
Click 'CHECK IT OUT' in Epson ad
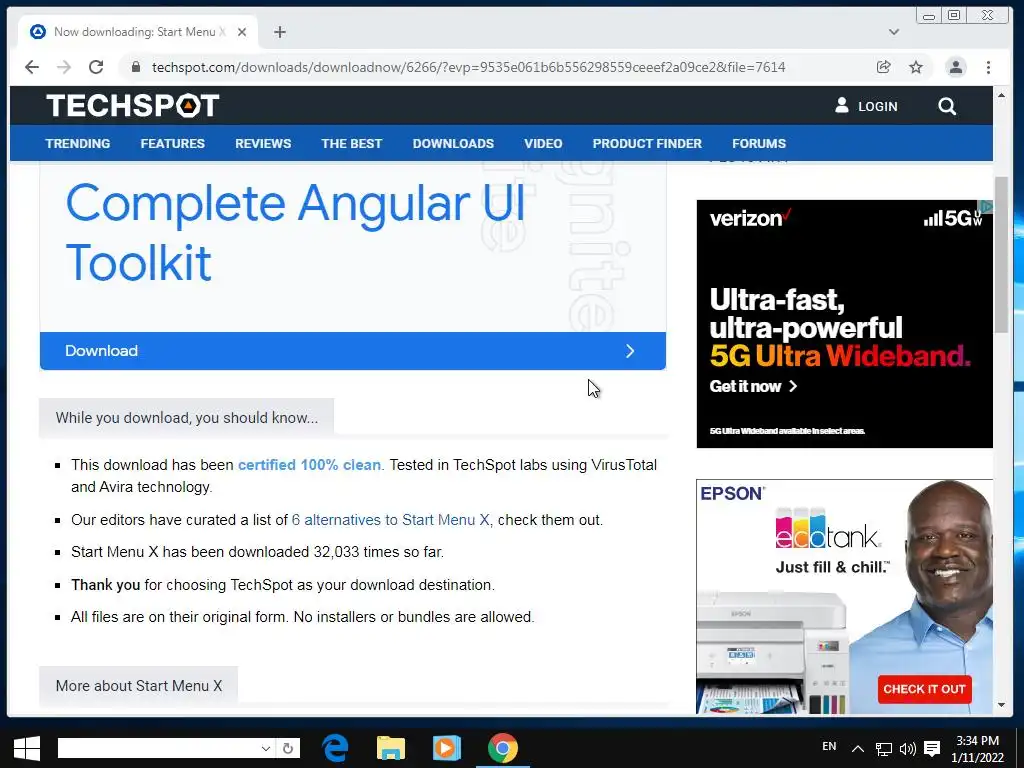924,689
